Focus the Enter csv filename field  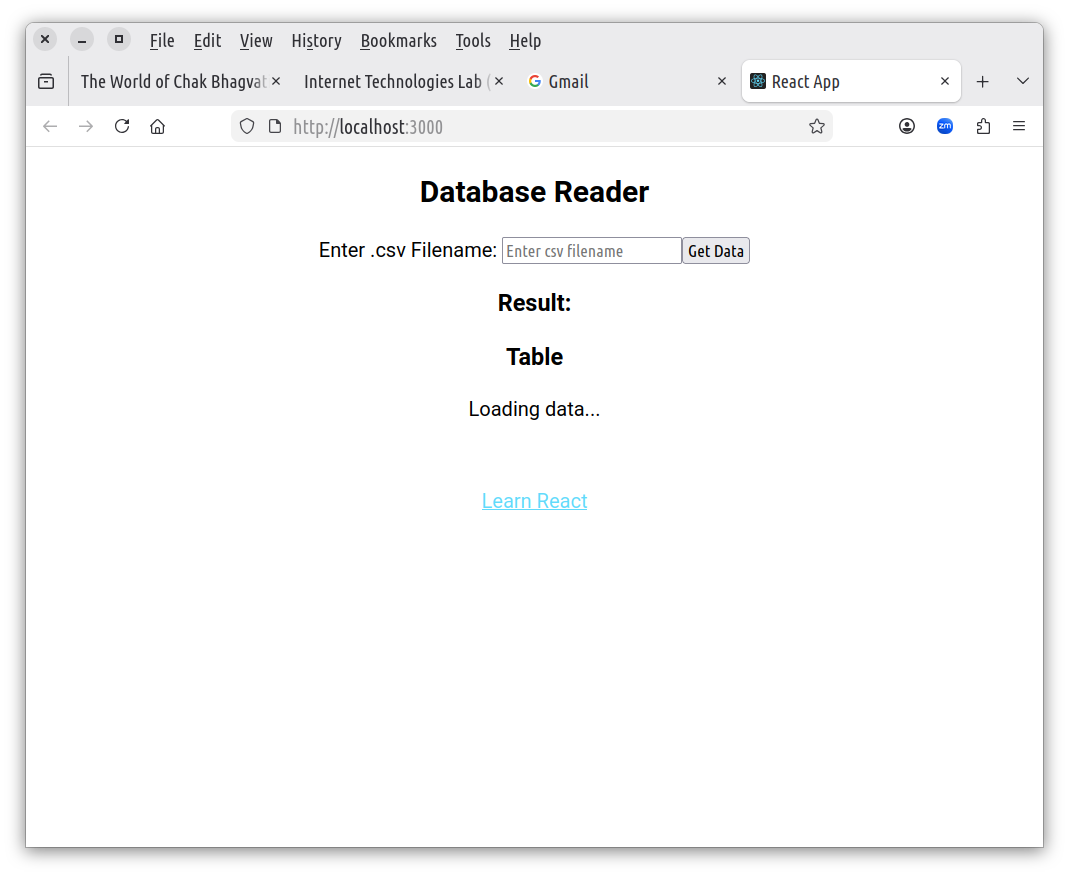click(591, 251)
